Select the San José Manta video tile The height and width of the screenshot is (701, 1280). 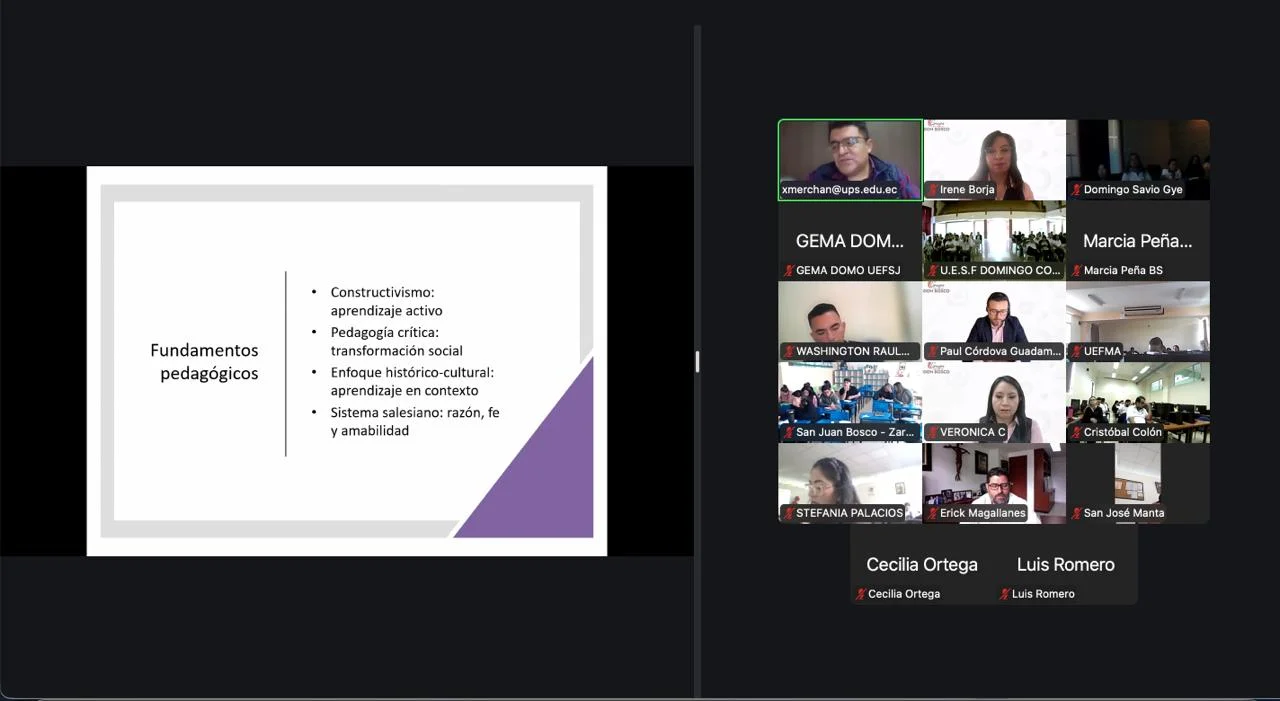tap(1138, 478)
